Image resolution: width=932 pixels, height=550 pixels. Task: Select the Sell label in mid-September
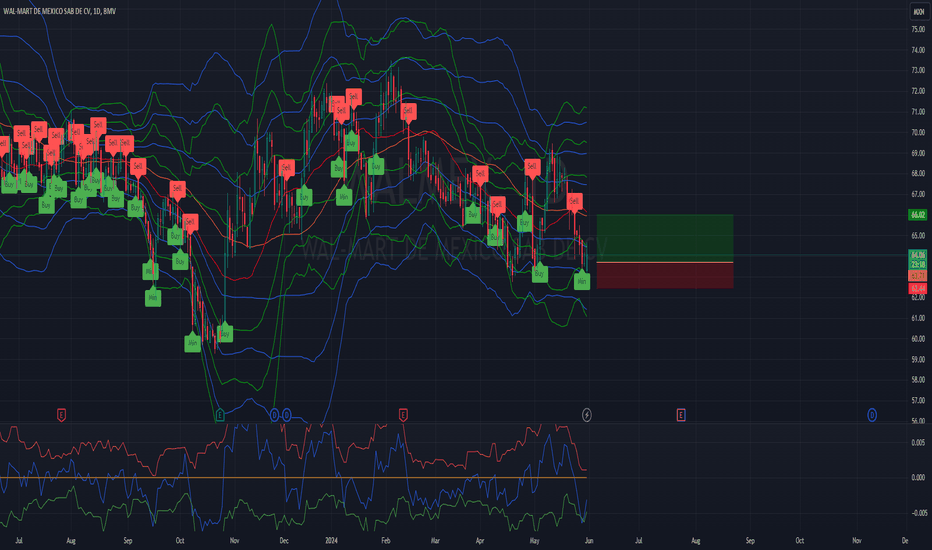click(x=138, y=167)
